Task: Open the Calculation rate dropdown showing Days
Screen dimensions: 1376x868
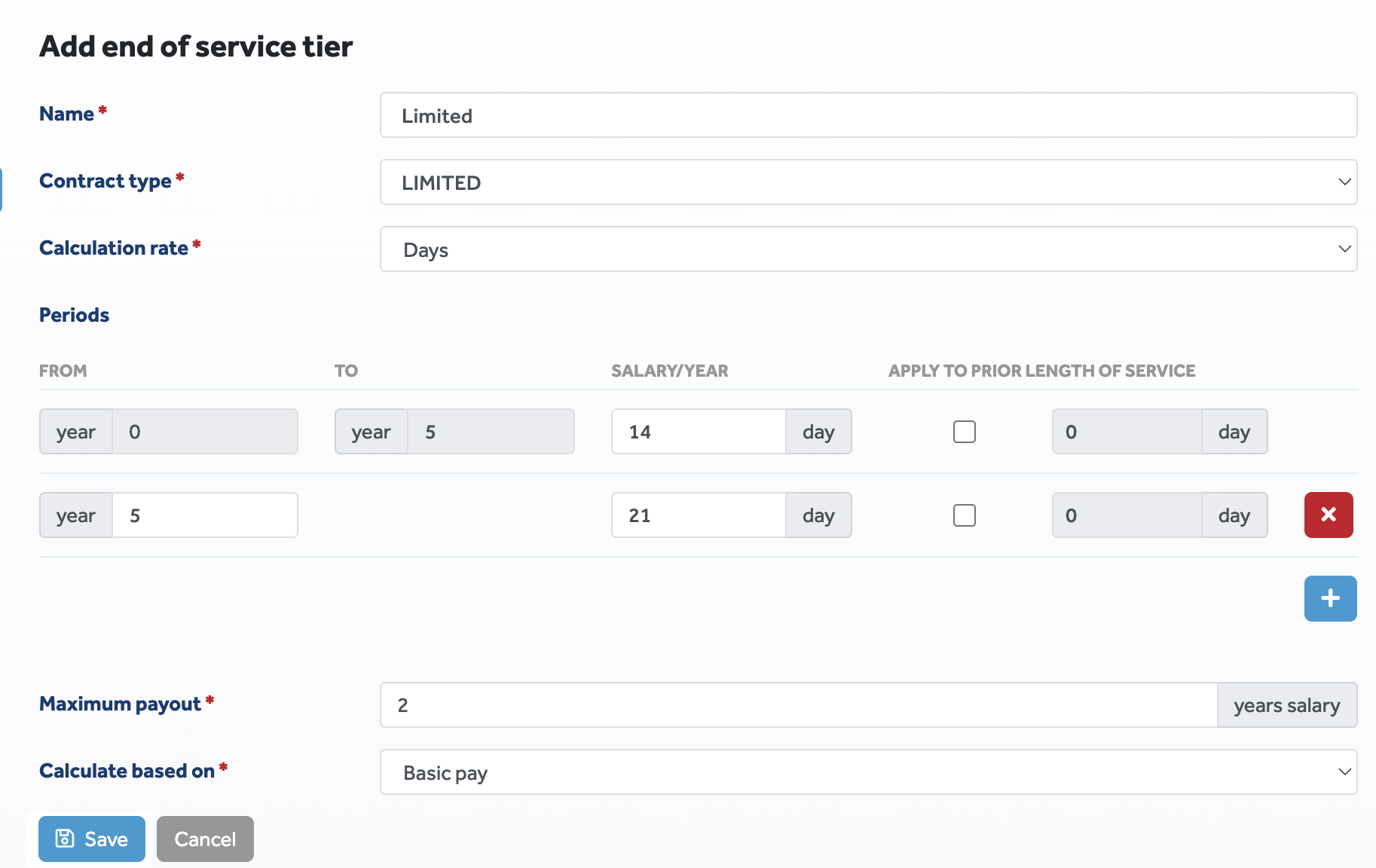Action: point(868,249)
